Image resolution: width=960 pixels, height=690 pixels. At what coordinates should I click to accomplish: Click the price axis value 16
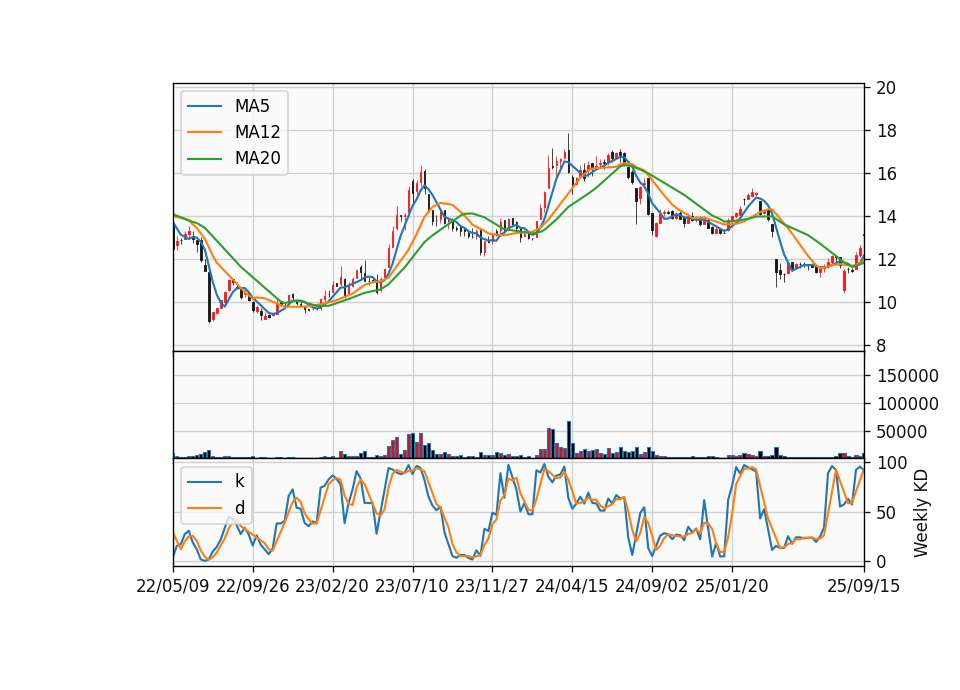click(886, 174)
